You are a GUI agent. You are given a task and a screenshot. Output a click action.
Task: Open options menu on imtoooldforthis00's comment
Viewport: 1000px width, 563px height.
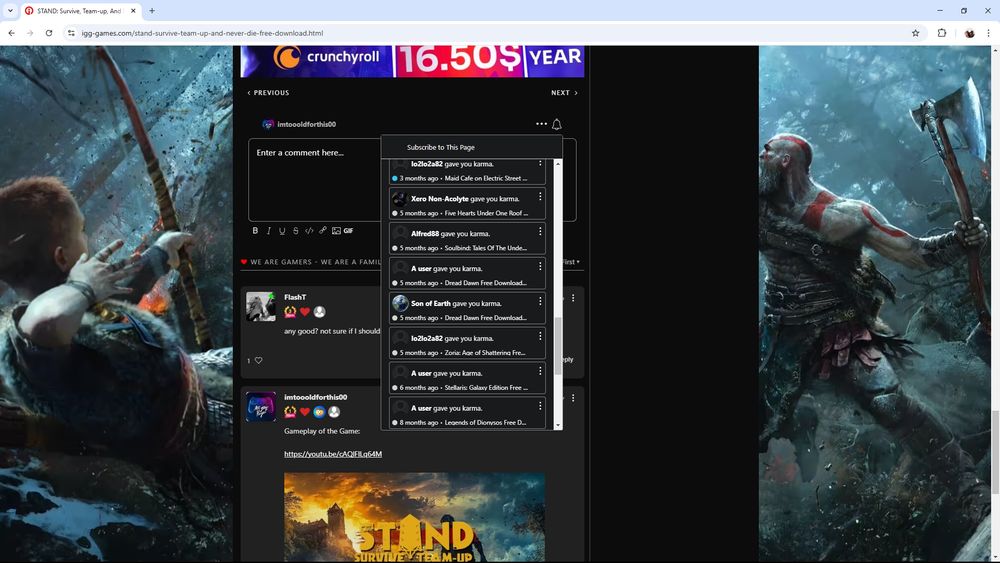coord(573,398)
